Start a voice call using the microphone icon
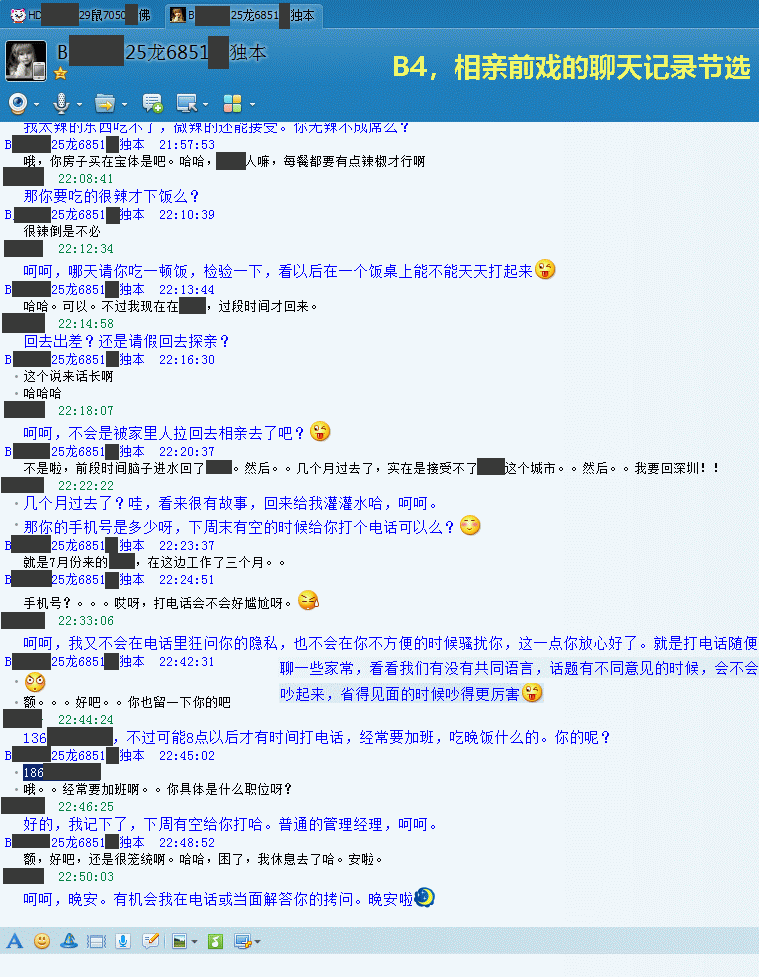 tap(61, 103)
